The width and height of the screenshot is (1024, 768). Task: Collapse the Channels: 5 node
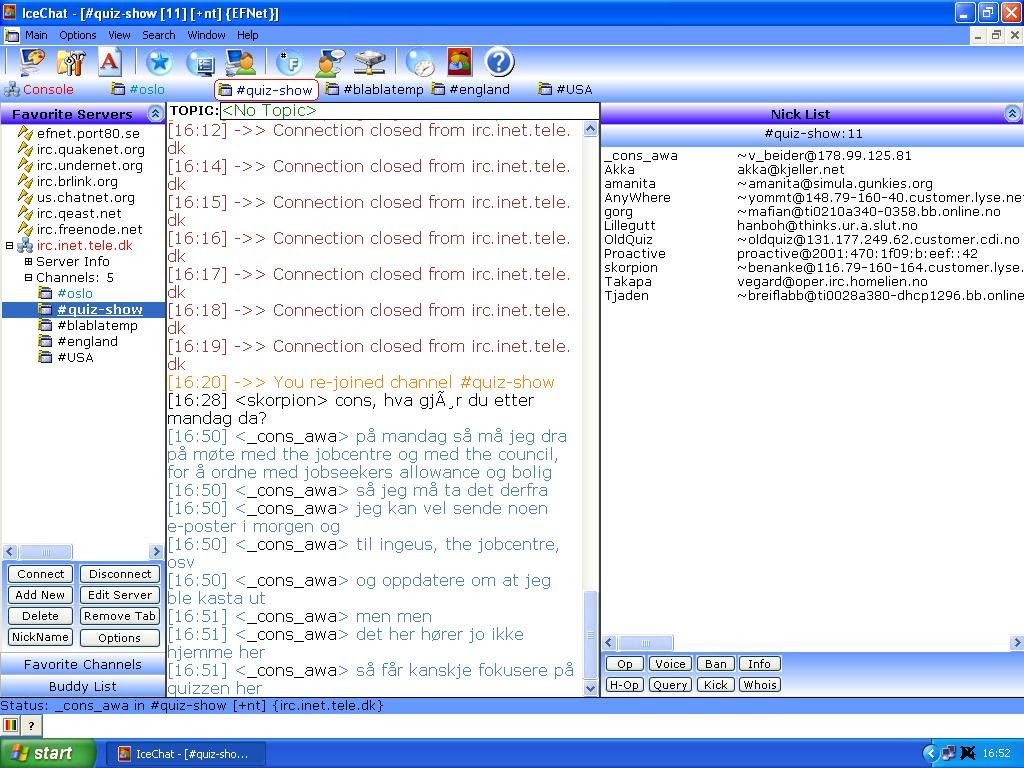click(29, 278)
